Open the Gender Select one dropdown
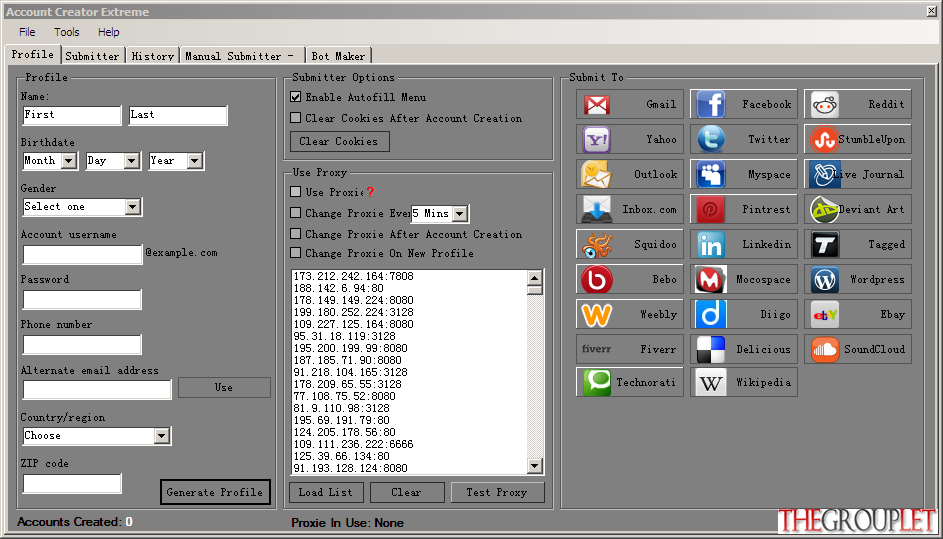943x539 pixels. (132, 207)
